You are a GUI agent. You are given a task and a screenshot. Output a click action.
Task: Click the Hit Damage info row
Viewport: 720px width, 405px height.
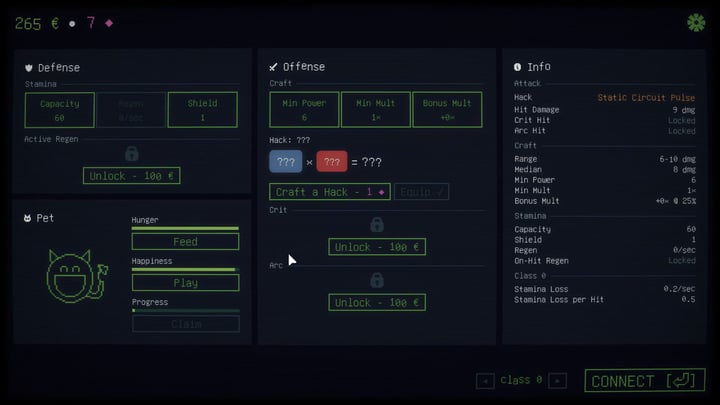(x=604, y=110)
